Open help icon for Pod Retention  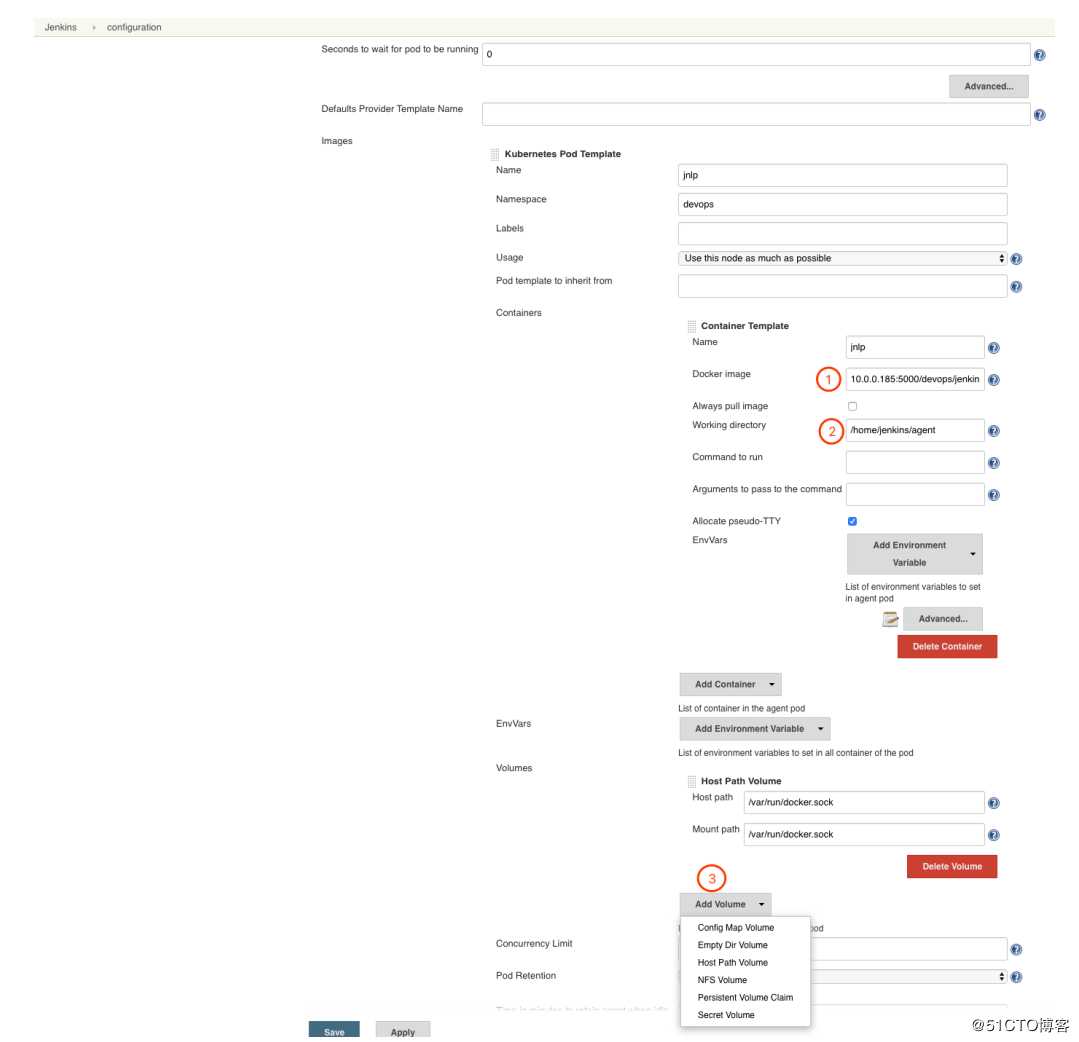pos(1016,977)
